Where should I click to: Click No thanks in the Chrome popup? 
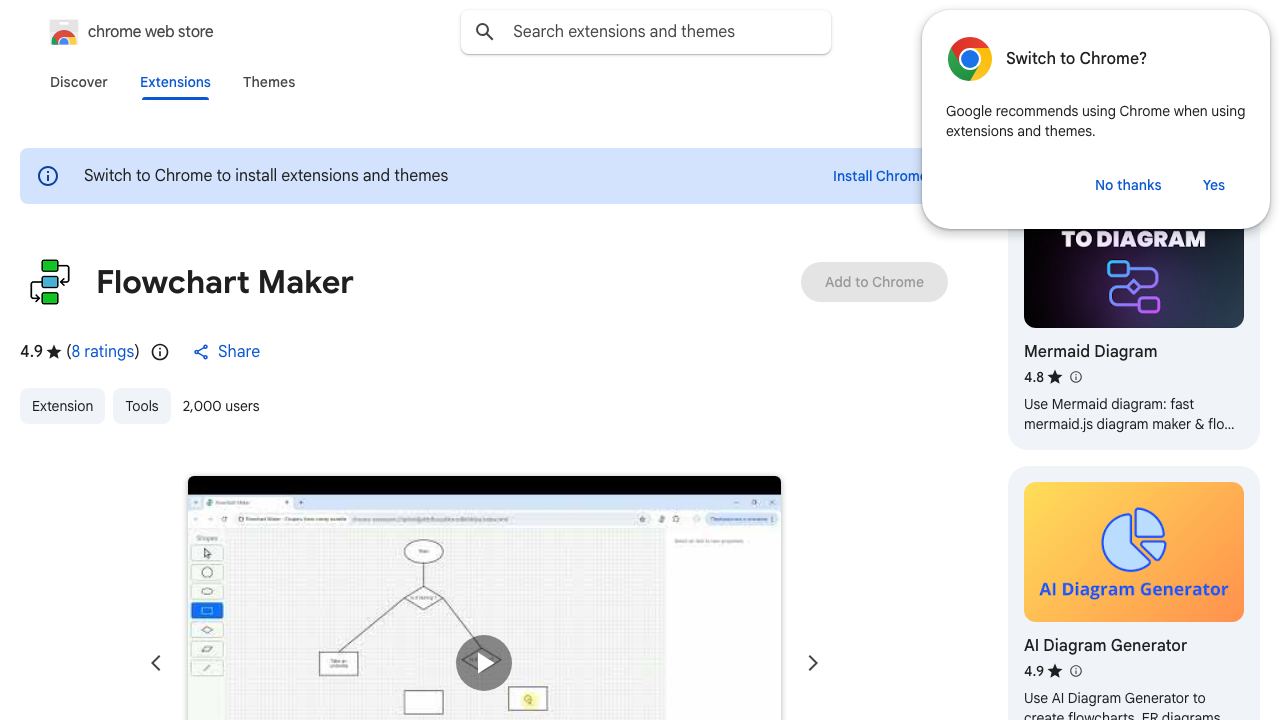pyautogui.click(x=1128, y=185)
